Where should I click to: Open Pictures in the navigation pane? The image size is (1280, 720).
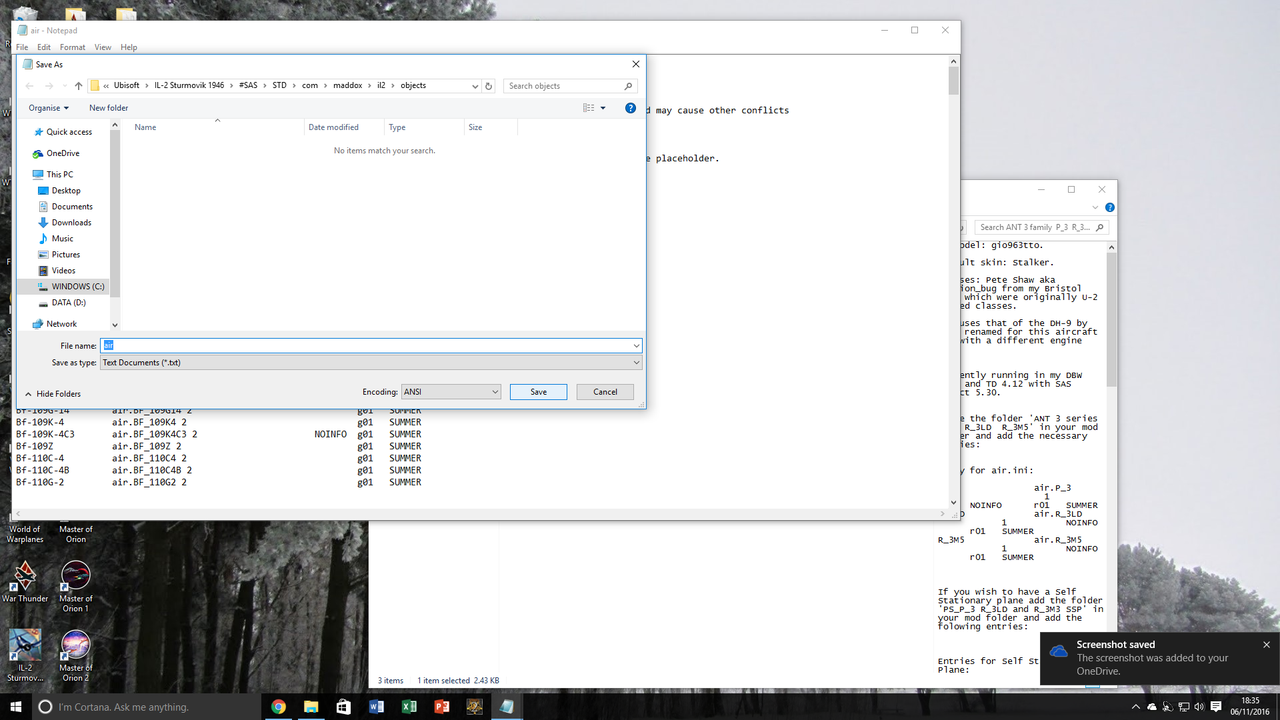pyautogui.click(x=66, y=254)
